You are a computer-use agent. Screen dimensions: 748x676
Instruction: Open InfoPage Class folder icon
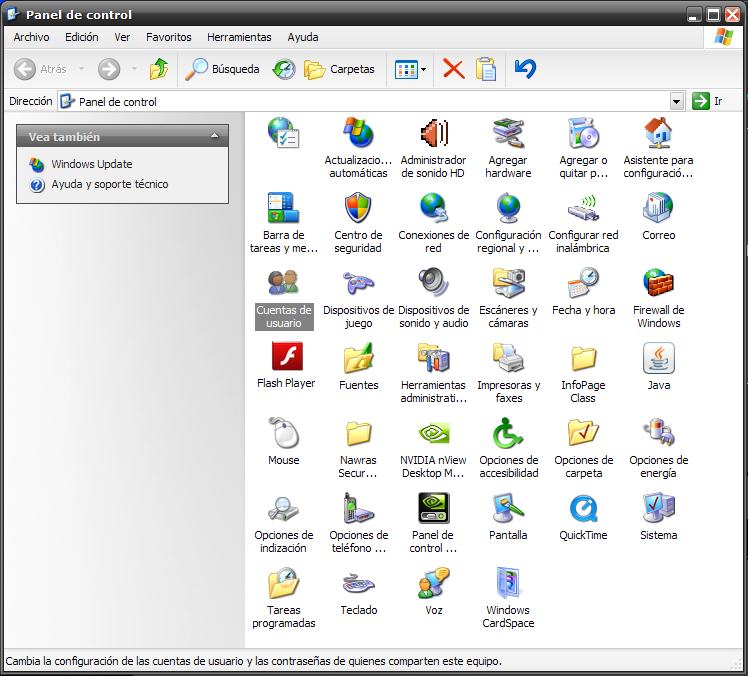pos(583,358)
